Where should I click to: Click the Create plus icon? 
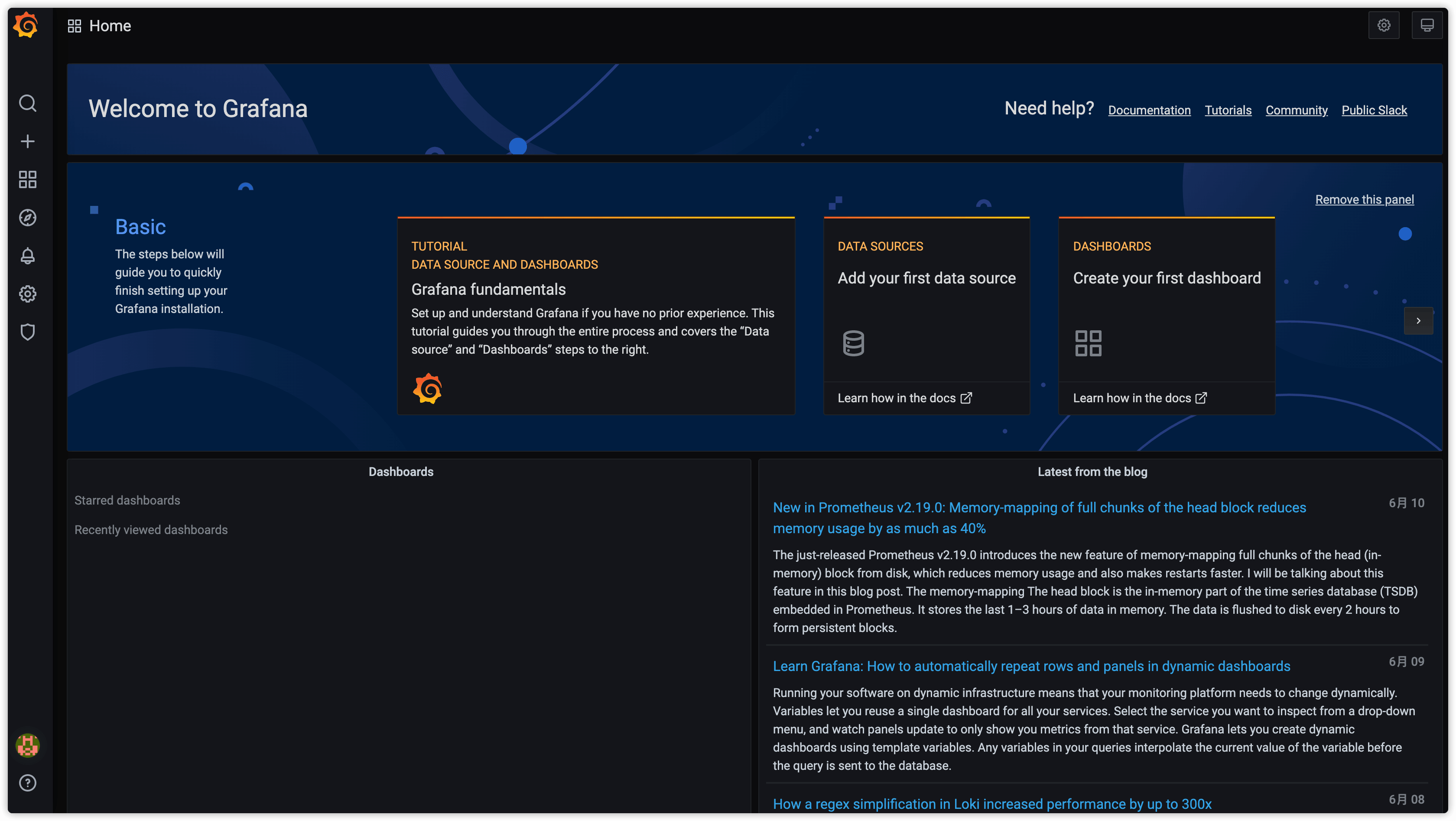[x=28, y=141]
